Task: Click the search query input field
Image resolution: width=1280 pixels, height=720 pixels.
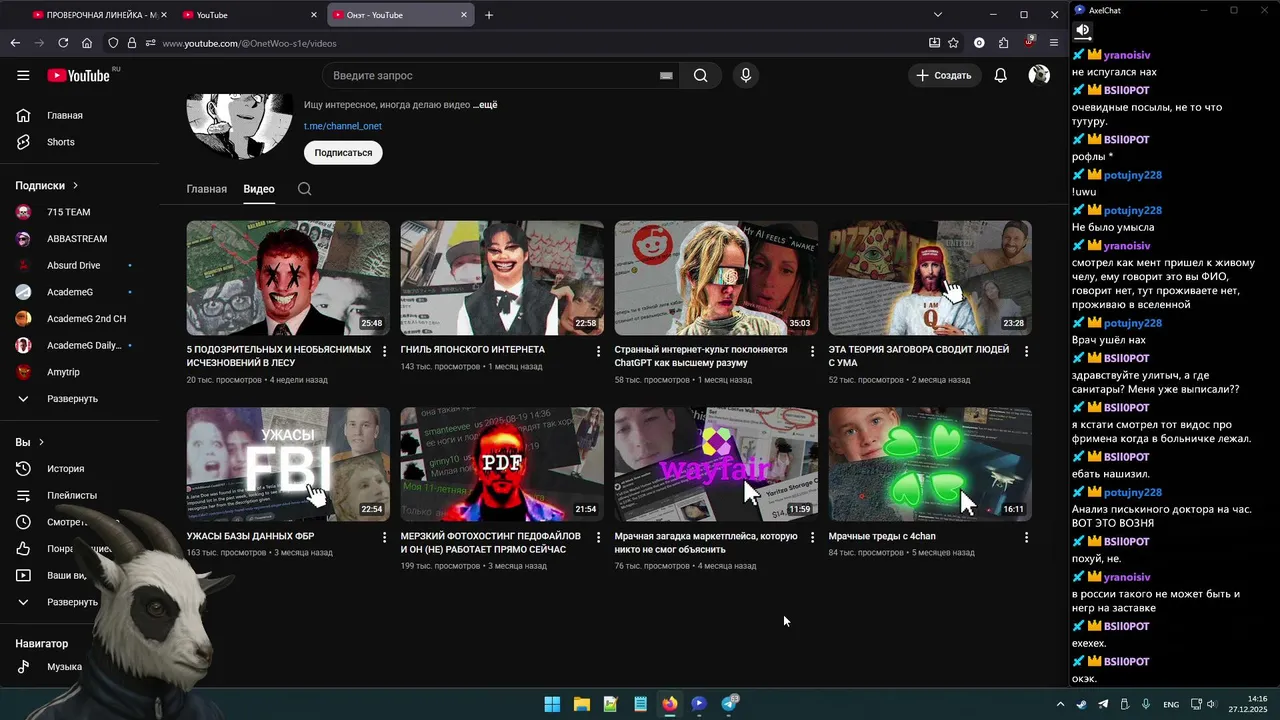Action: point(490,75)
